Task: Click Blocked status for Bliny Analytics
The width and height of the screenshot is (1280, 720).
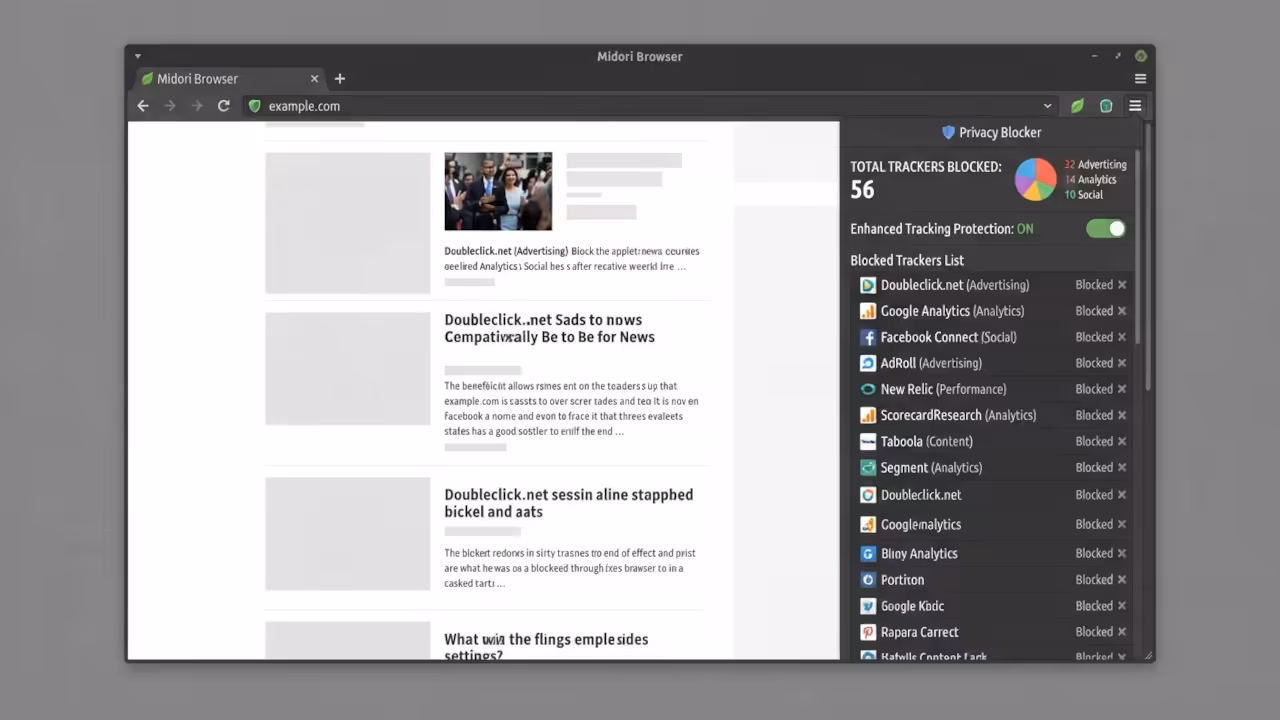Action: pos(1094,553)
